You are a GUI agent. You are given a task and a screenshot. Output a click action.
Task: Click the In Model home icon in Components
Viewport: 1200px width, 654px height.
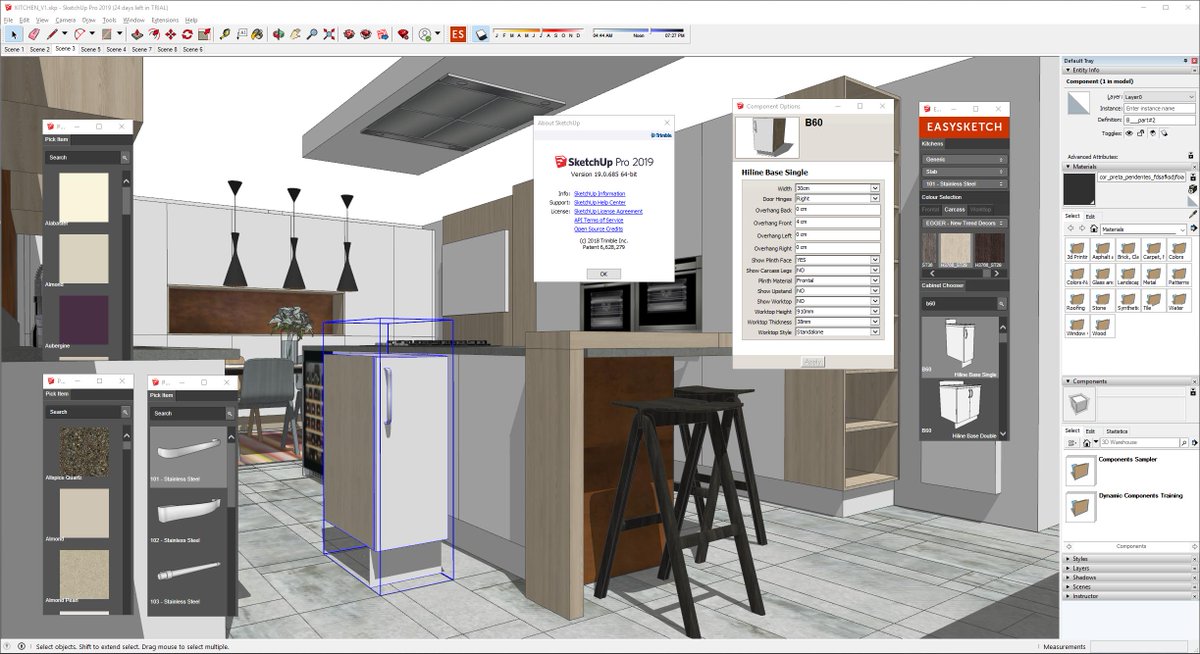click(x=1086, y=442)
